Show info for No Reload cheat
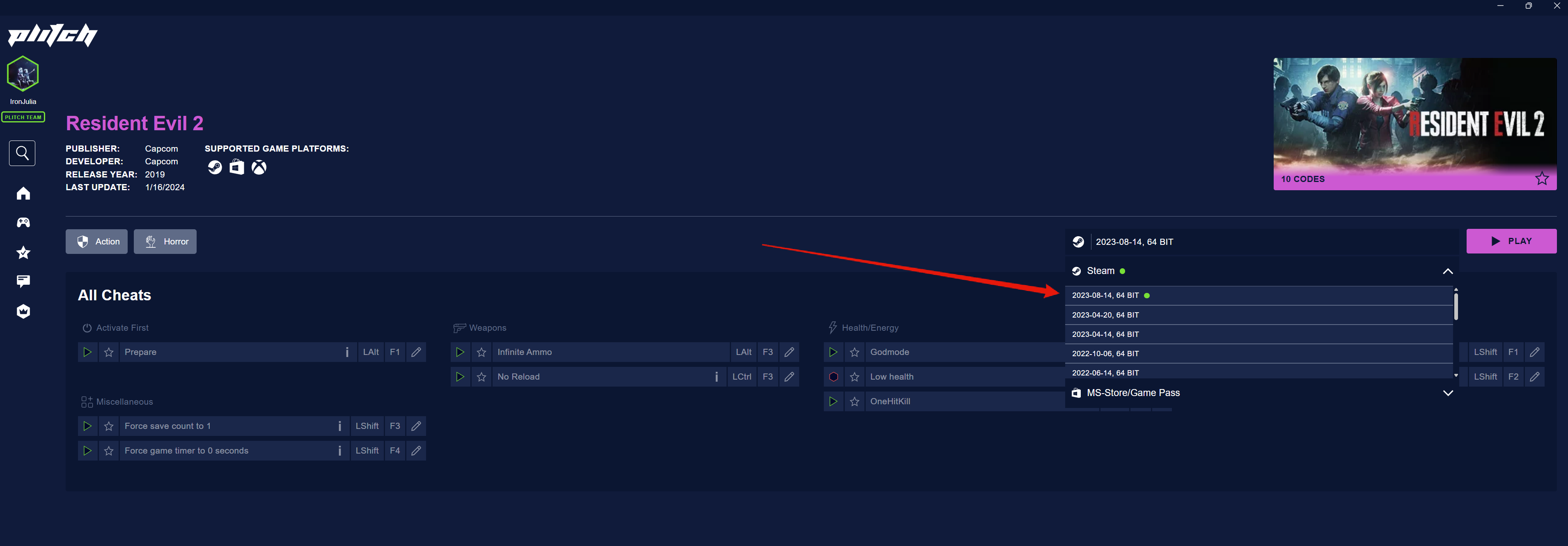The image size is (1568, 546). coord(716,377)
